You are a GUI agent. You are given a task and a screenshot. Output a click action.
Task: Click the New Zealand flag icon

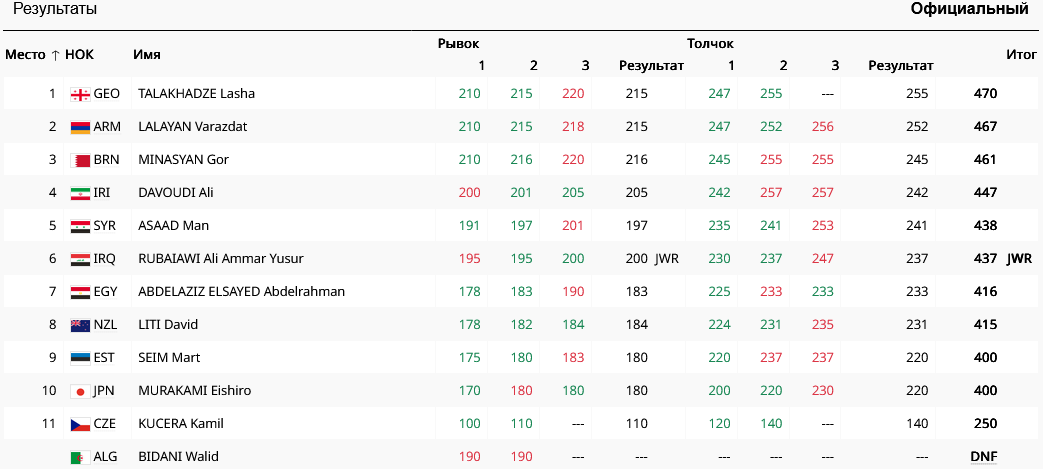point(80,325)
